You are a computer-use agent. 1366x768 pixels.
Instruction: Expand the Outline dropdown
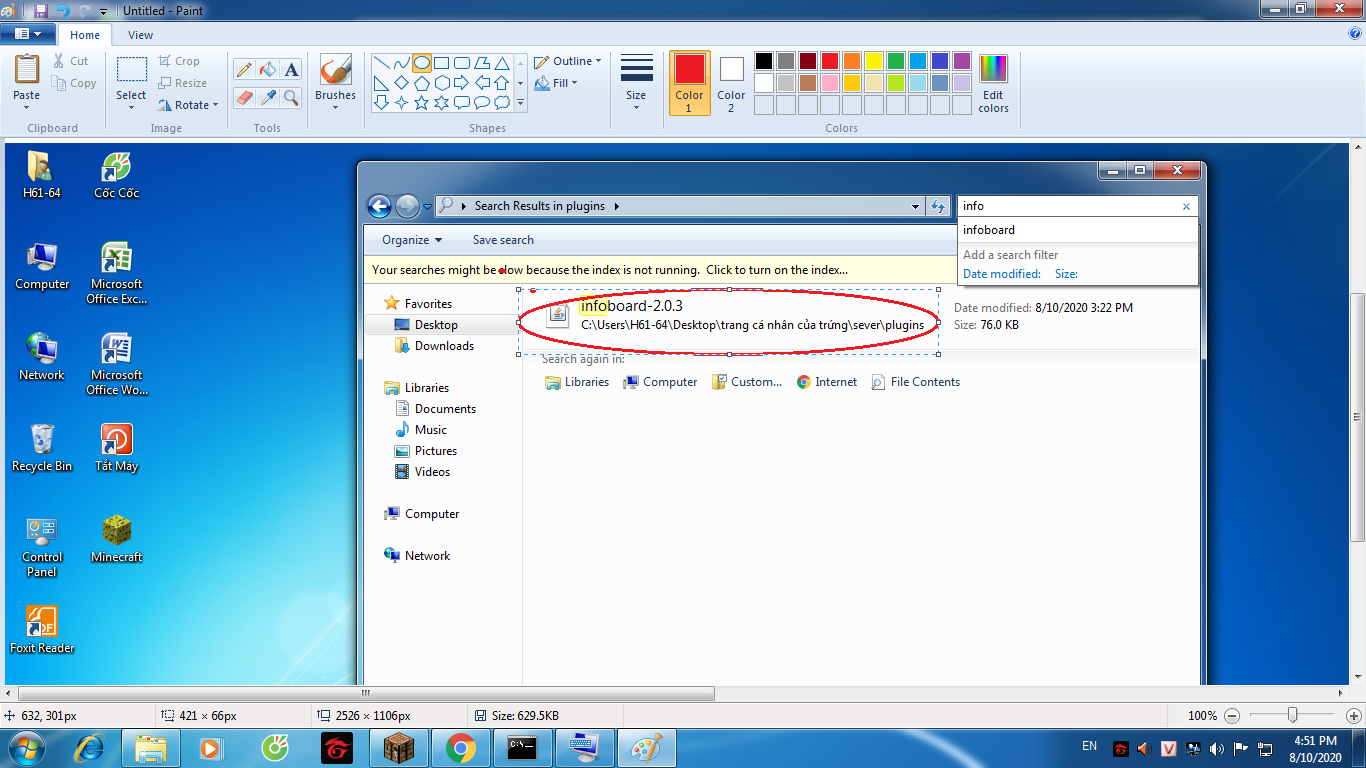(x=568, y=61)
